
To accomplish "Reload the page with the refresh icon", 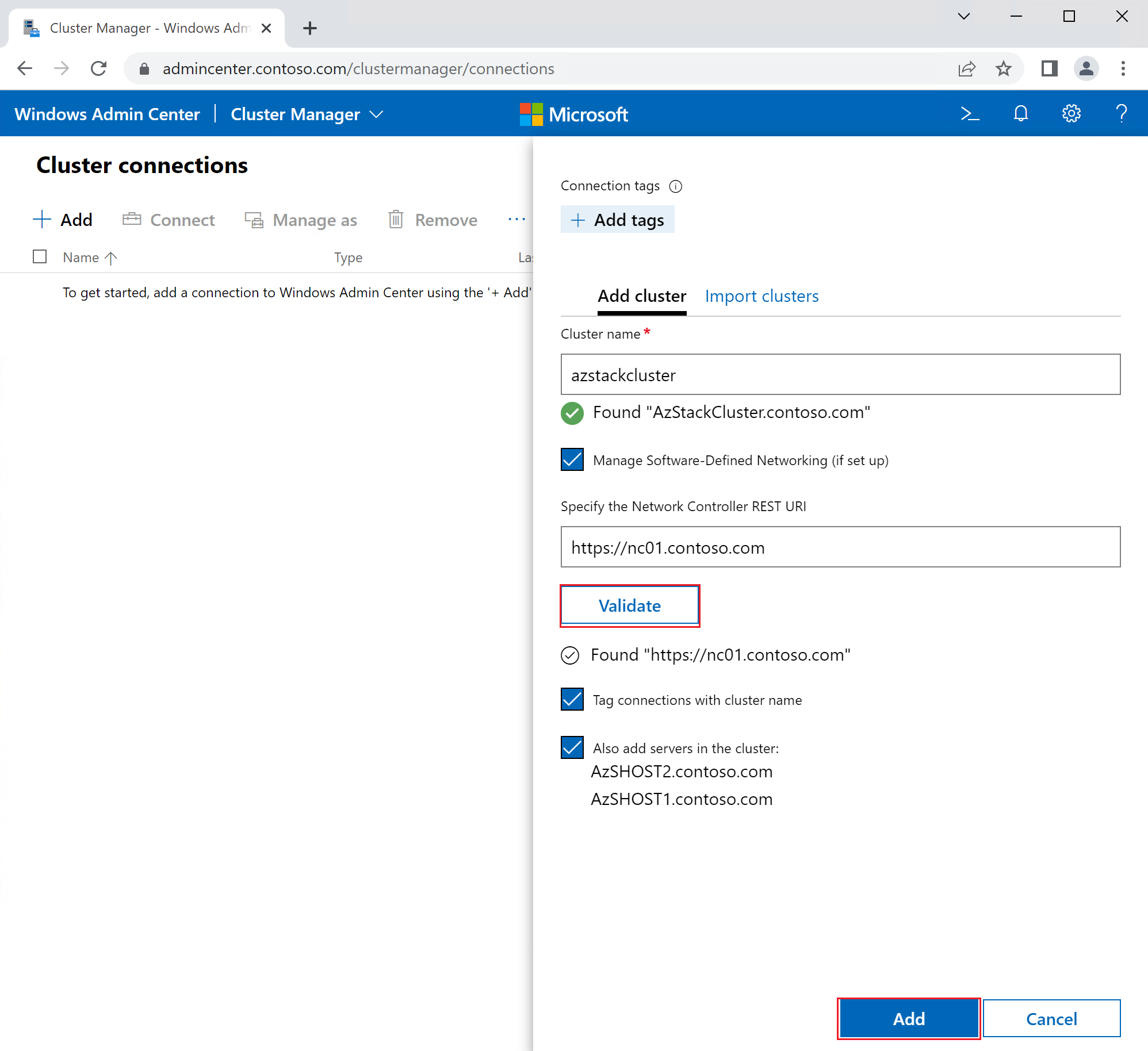I will click(x=99, y=69).
